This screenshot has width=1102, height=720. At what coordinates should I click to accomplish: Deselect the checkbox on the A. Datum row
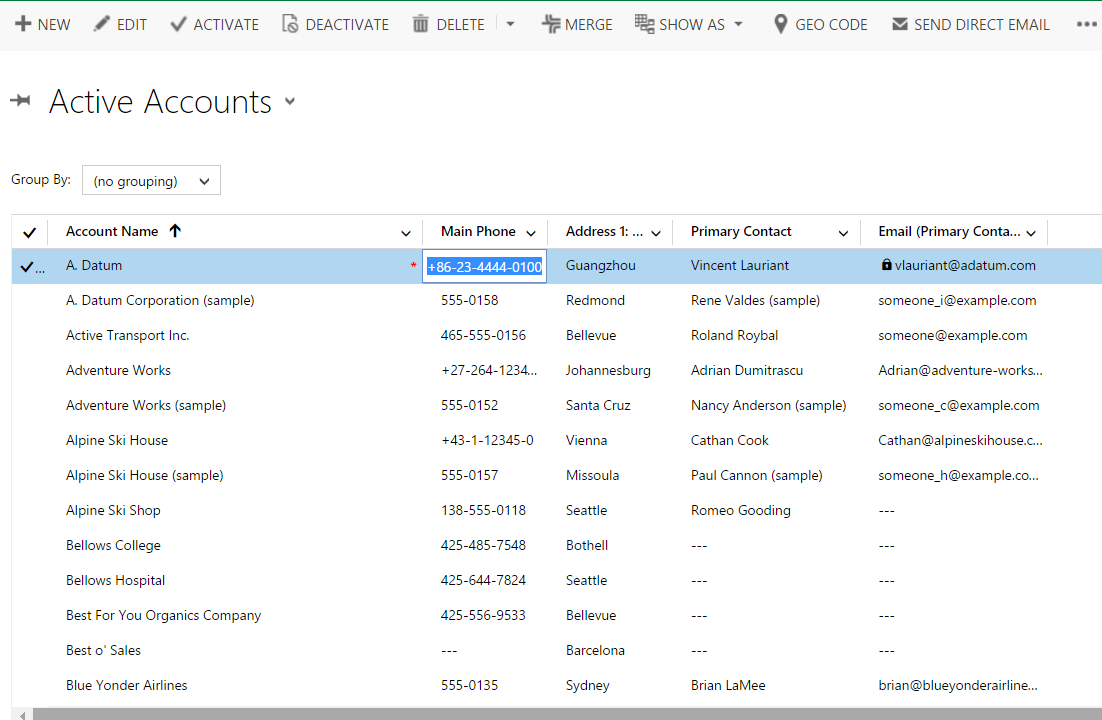coord(27,265)
